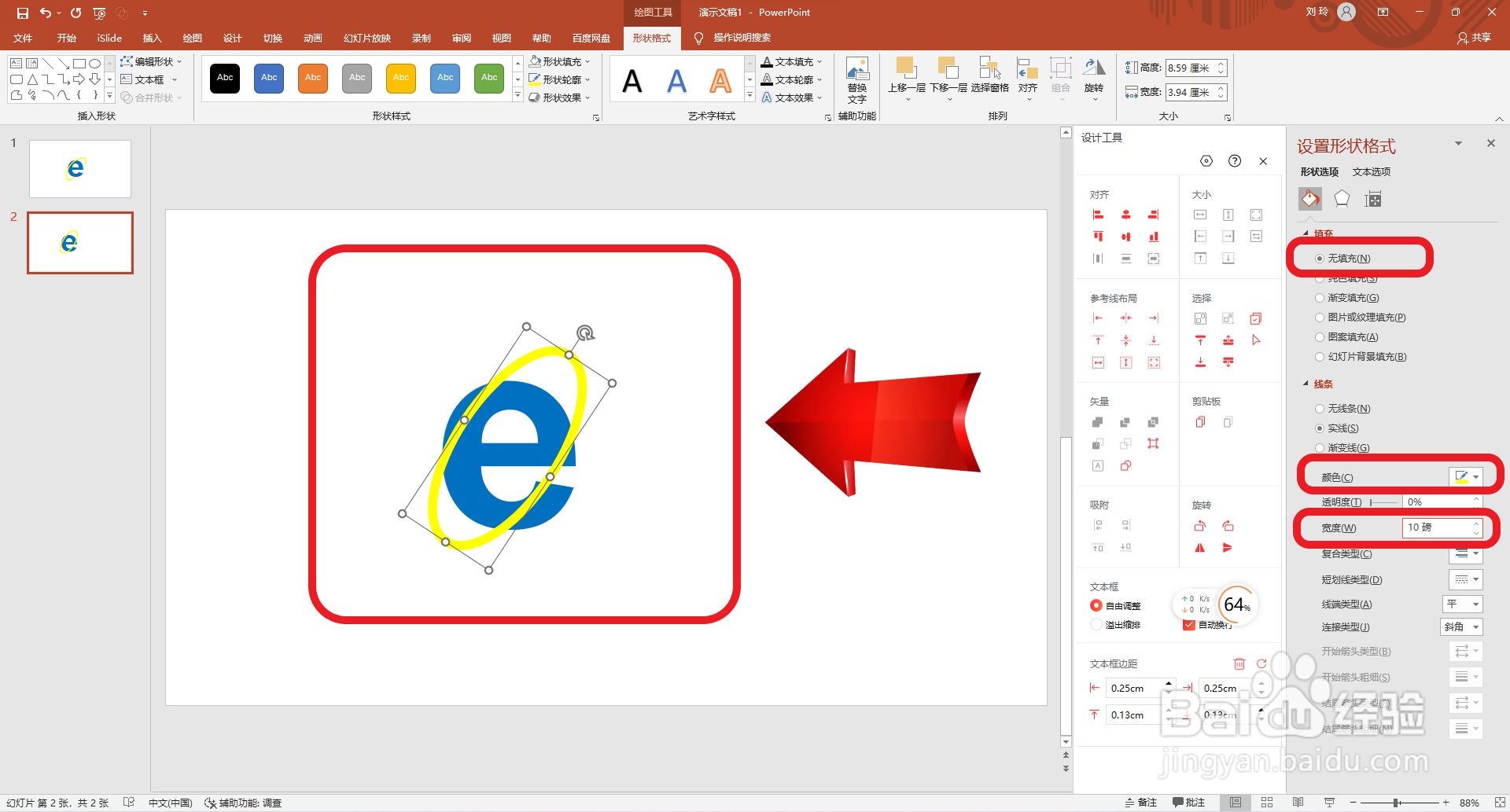Choose the orange A WordArt style

(720, 81)
